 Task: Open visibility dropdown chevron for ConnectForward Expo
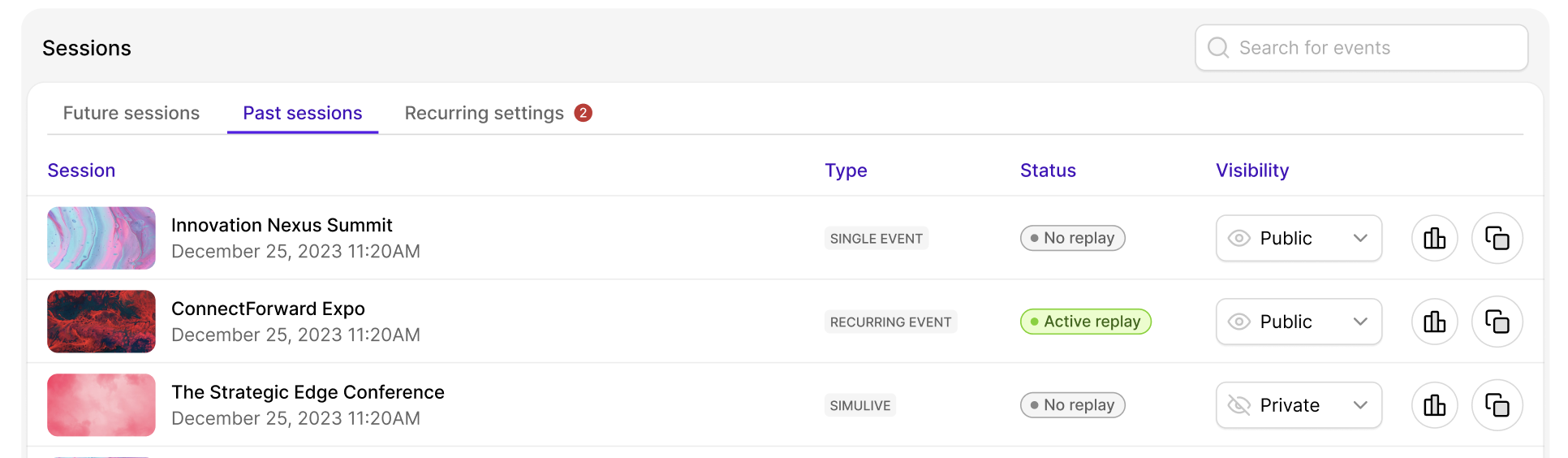[1360, 322]
